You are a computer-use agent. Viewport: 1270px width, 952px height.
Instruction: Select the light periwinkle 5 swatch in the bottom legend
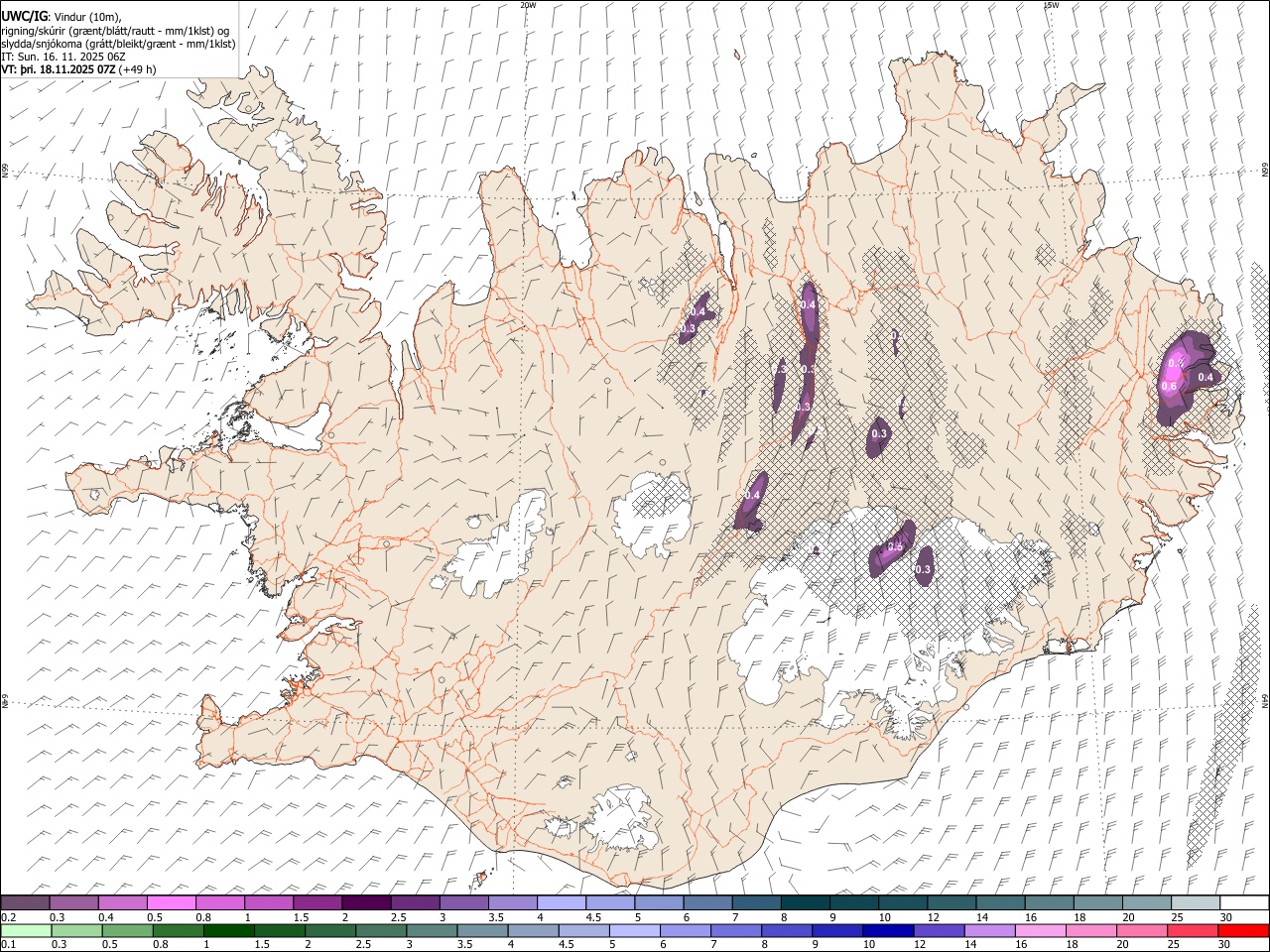pyautogui.click(x=634, y=931)
